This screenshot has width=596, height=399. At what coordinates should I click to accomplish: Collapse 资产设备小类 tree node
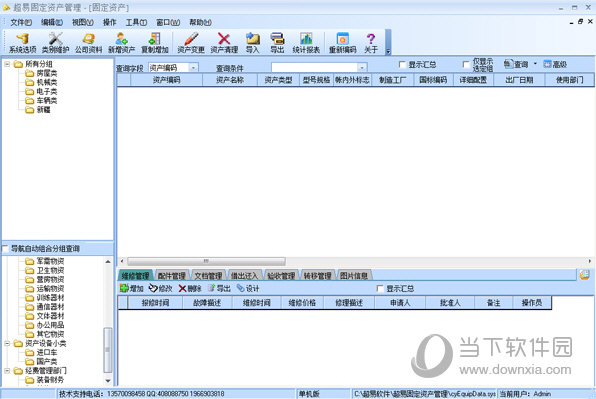coord(7,344)
